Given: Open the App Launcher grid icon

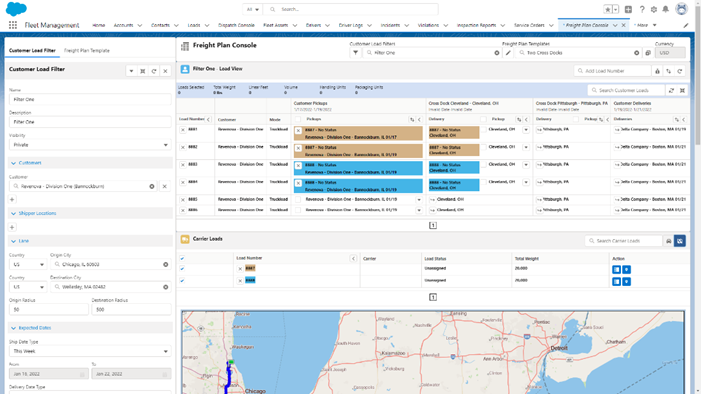Looking at the screenshot, I should tap(13, 25).
